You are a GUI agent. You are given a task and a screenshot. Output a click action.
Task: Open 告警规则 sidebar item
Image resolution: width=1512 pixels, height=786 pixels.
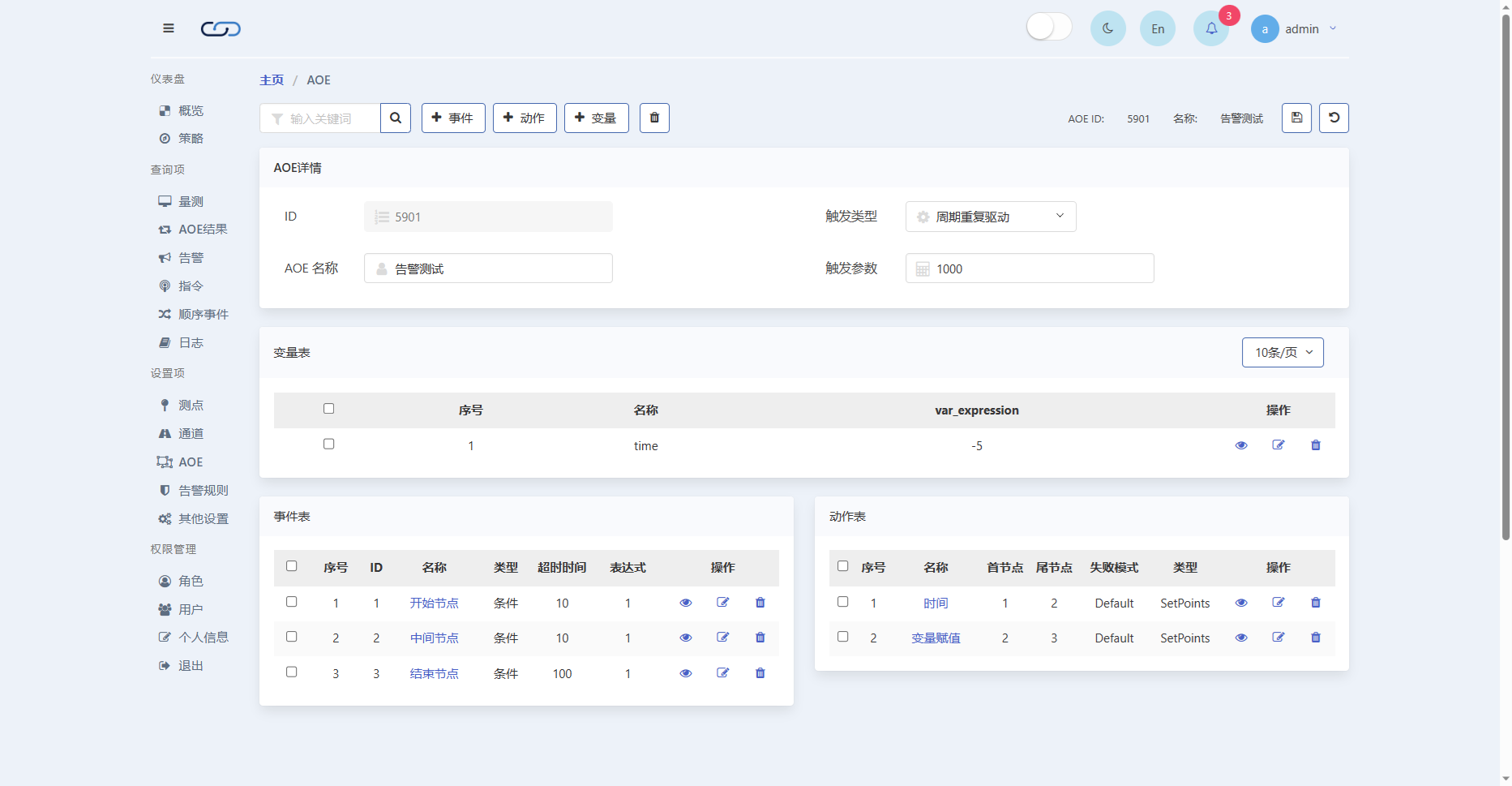click(x=193, y=490)
